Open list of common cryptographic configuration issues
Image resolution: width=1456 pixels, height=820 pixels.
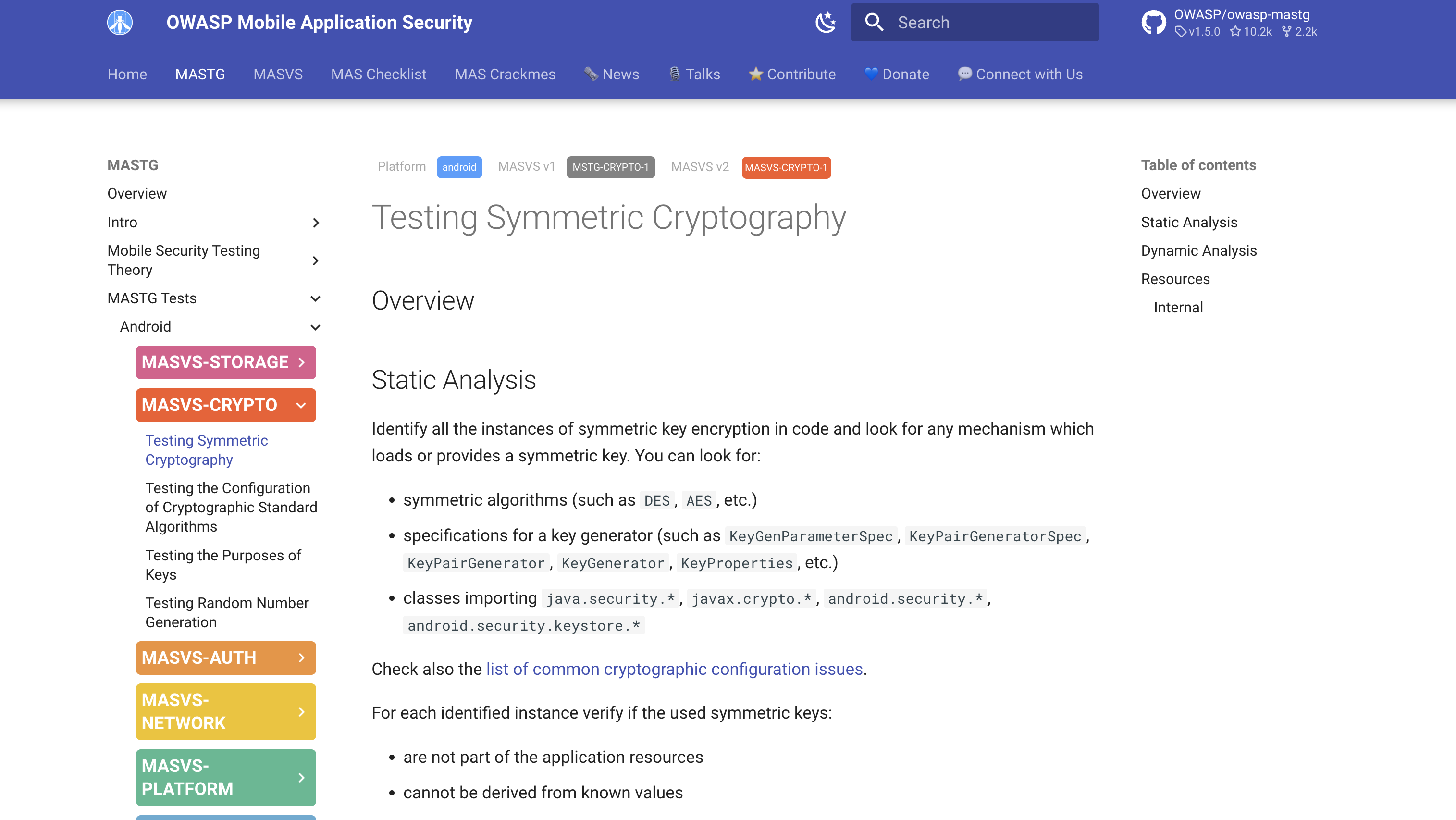(674, 669)
